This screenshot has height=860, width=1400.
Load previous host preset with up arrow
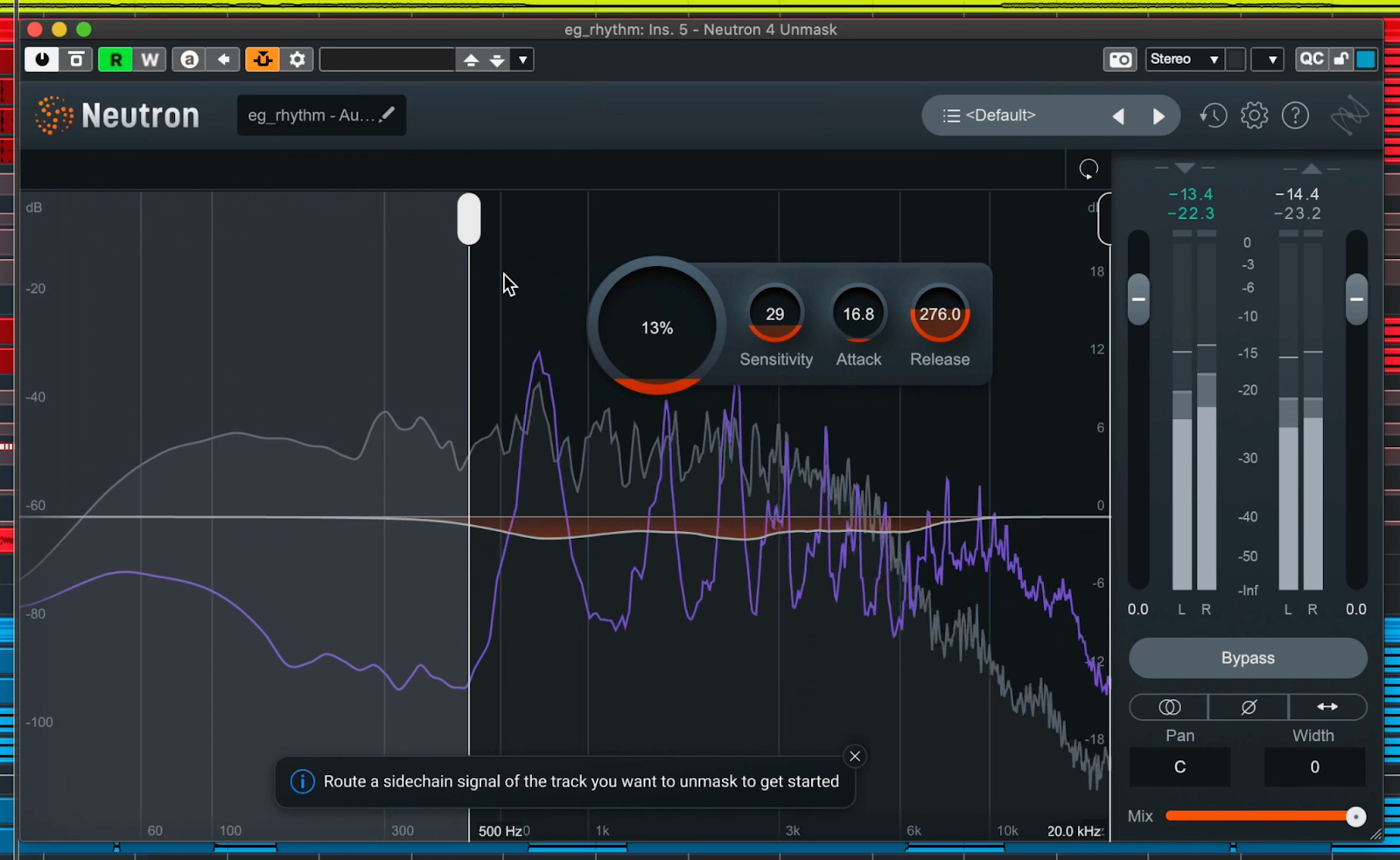coord(471,59)
